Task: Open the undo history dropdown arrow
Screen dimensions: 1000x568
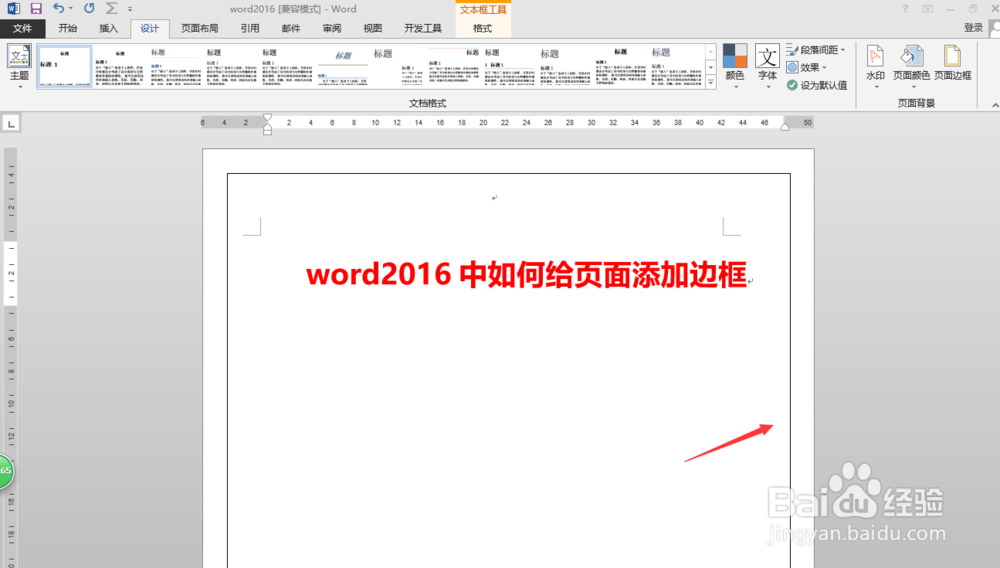Action: 71,9
